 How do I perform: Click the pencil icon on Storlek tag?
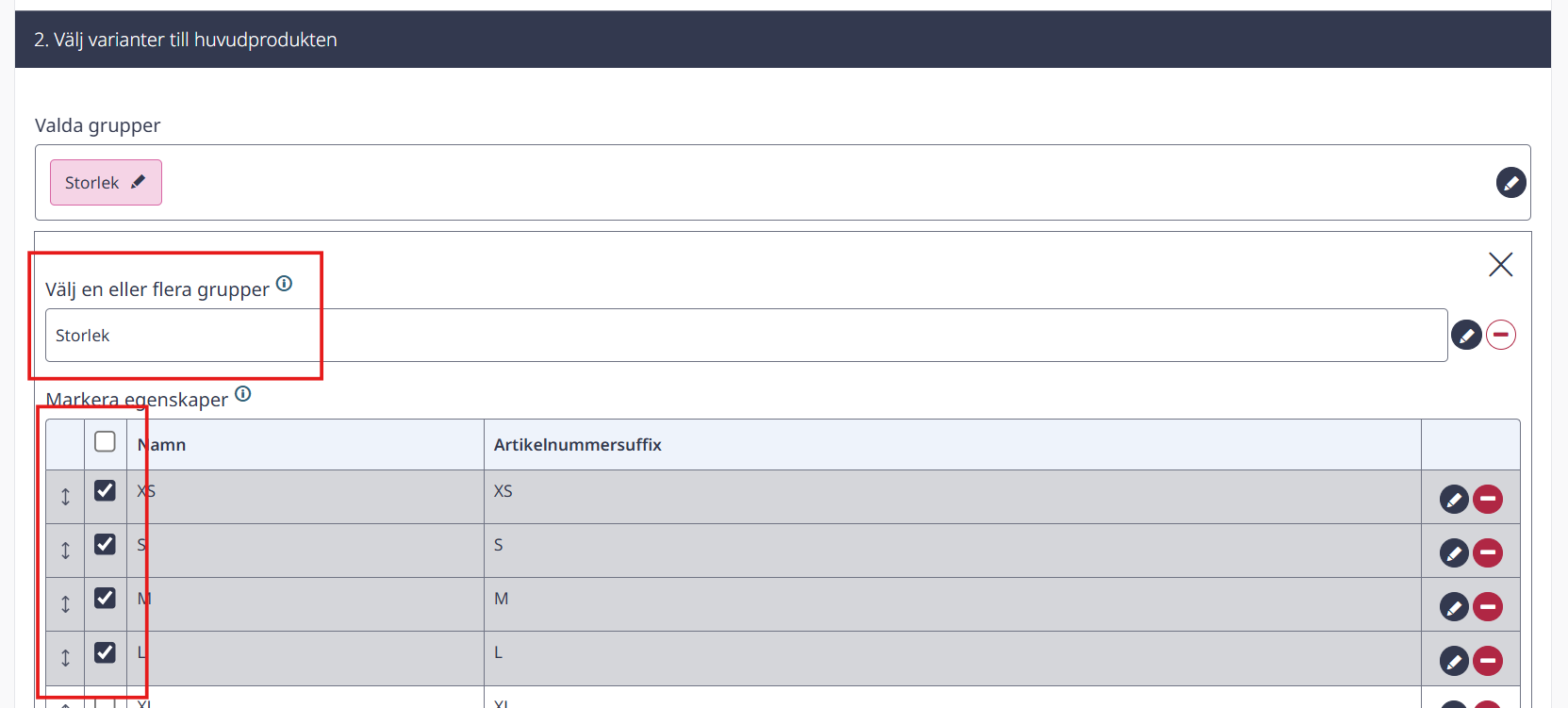[139, 182]
